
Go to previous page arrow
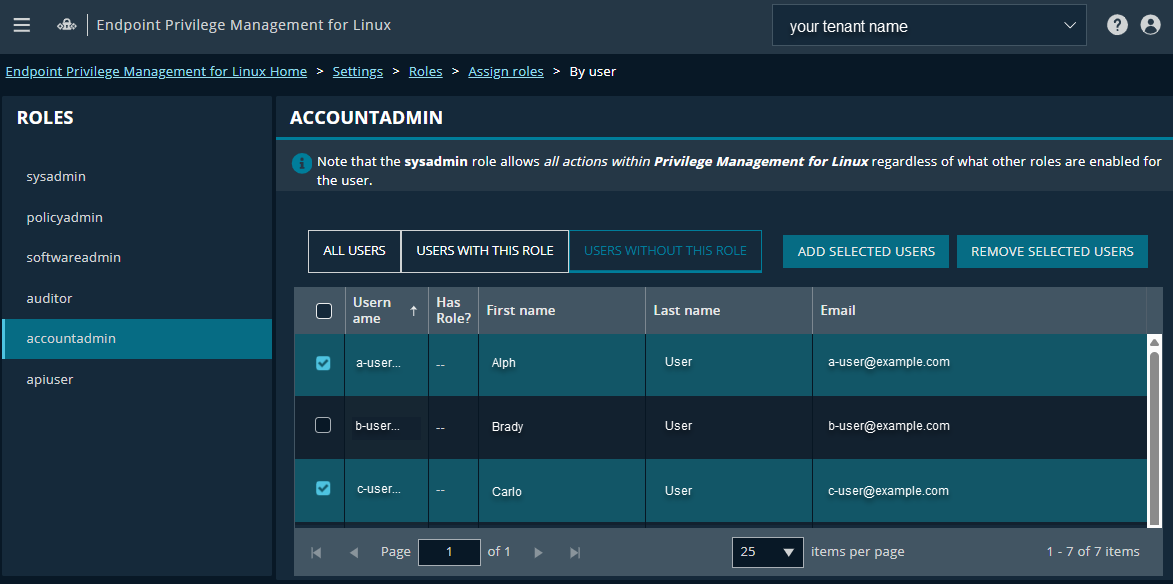(x=354, y=553)
